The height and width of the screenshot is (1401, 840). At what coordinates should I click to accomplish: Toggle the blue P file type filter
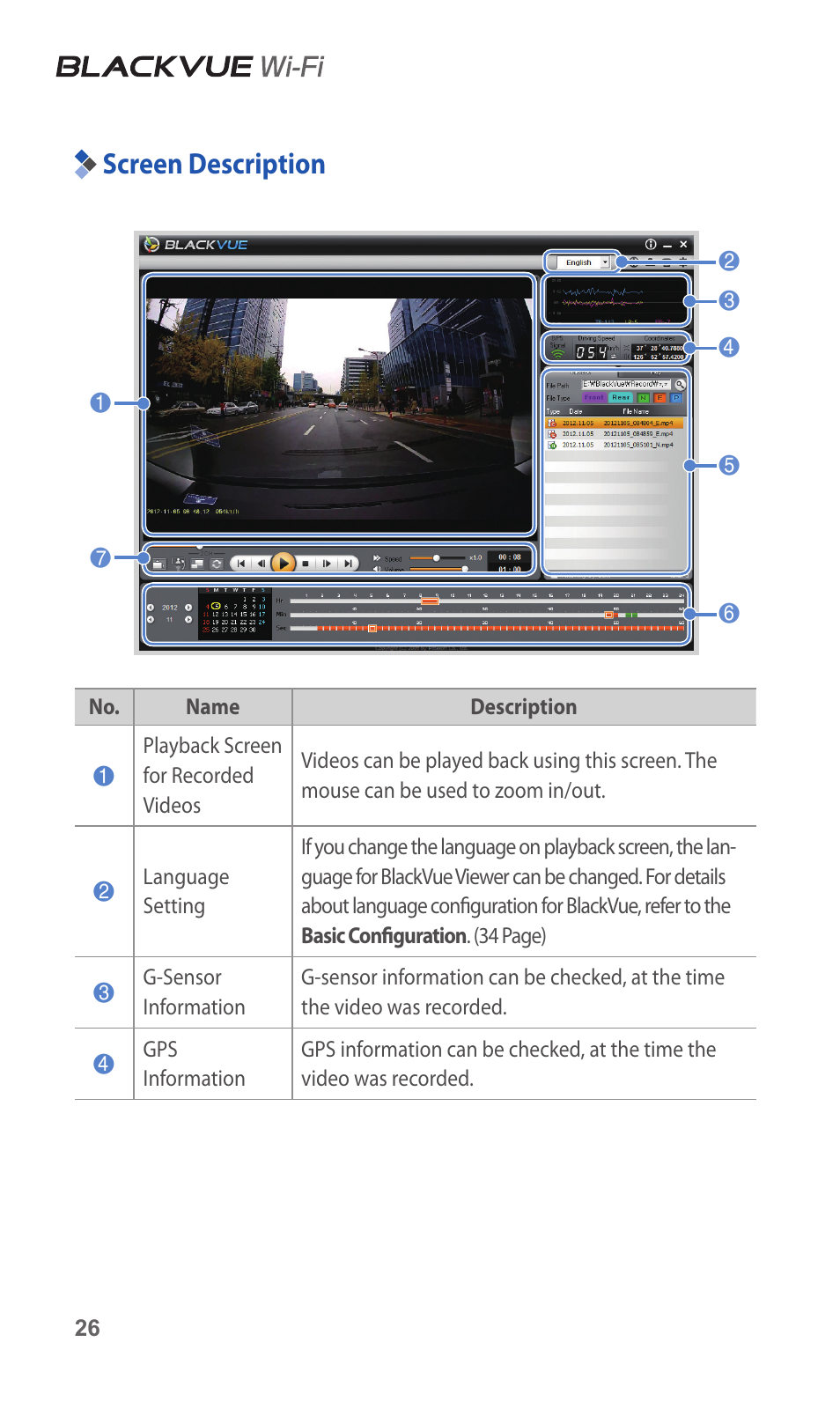coord(675,398)
